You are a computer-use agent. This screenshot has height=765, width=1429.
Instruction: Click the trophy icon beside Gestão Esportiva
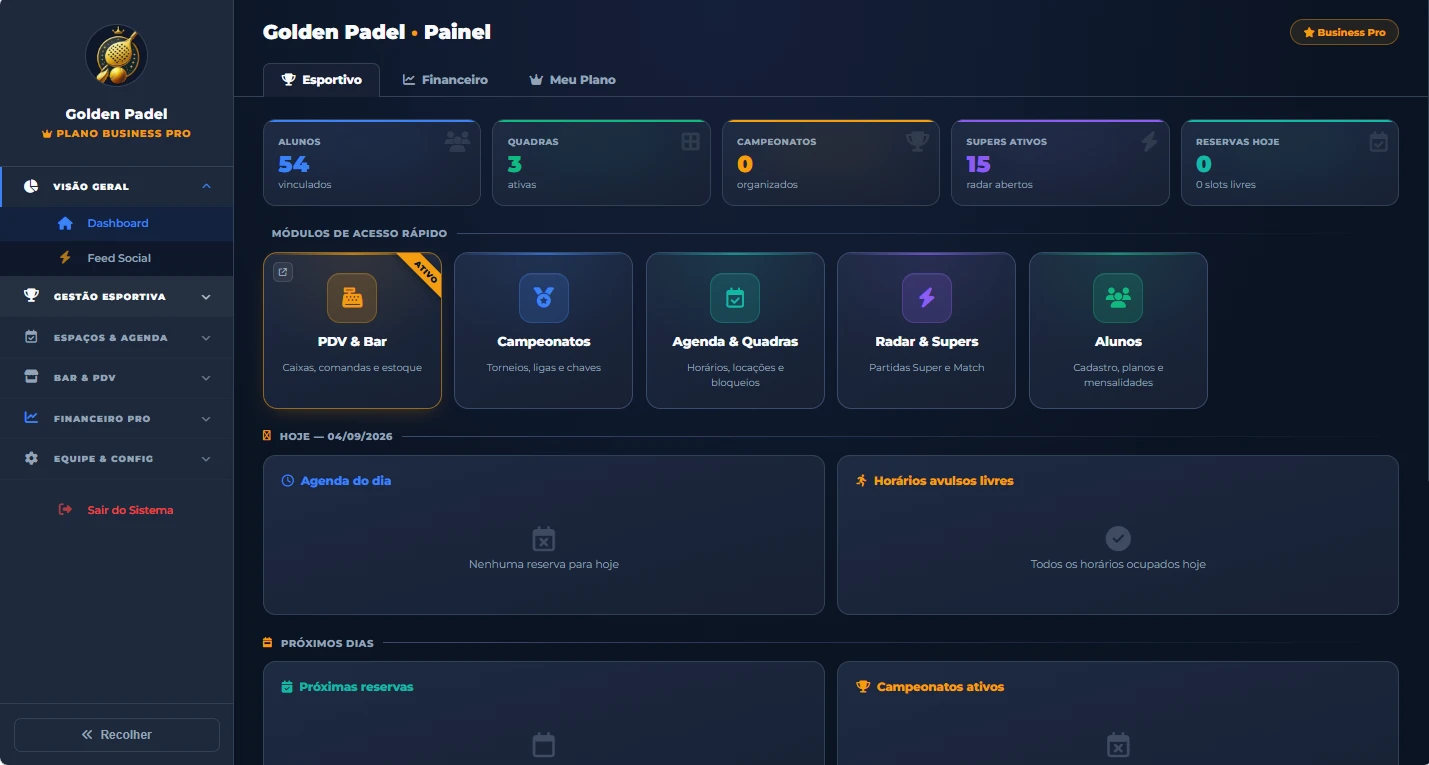[x=32, y=296]
